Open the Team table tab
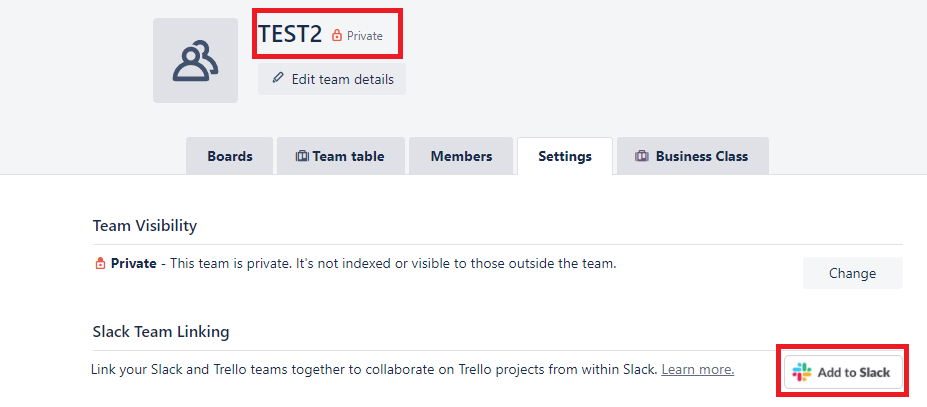Image resolution: width=927 pixels, height=407 pixels. point(341,156)
